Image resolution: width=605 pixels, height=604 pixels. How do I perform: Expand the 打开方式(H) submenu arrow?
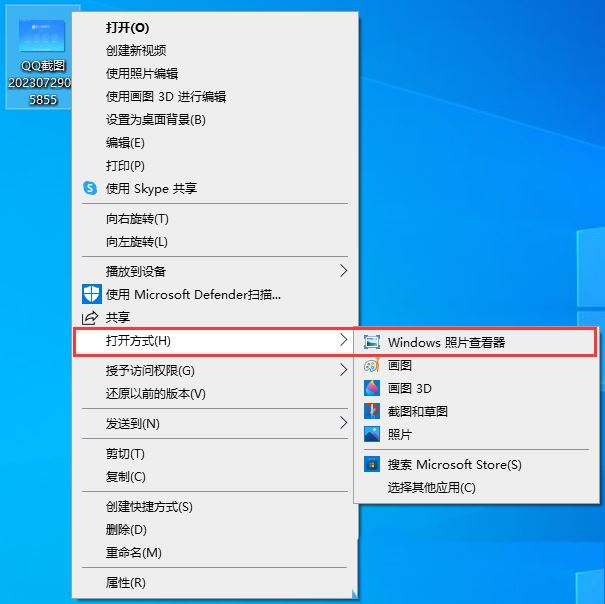click(x=343, y=340)
